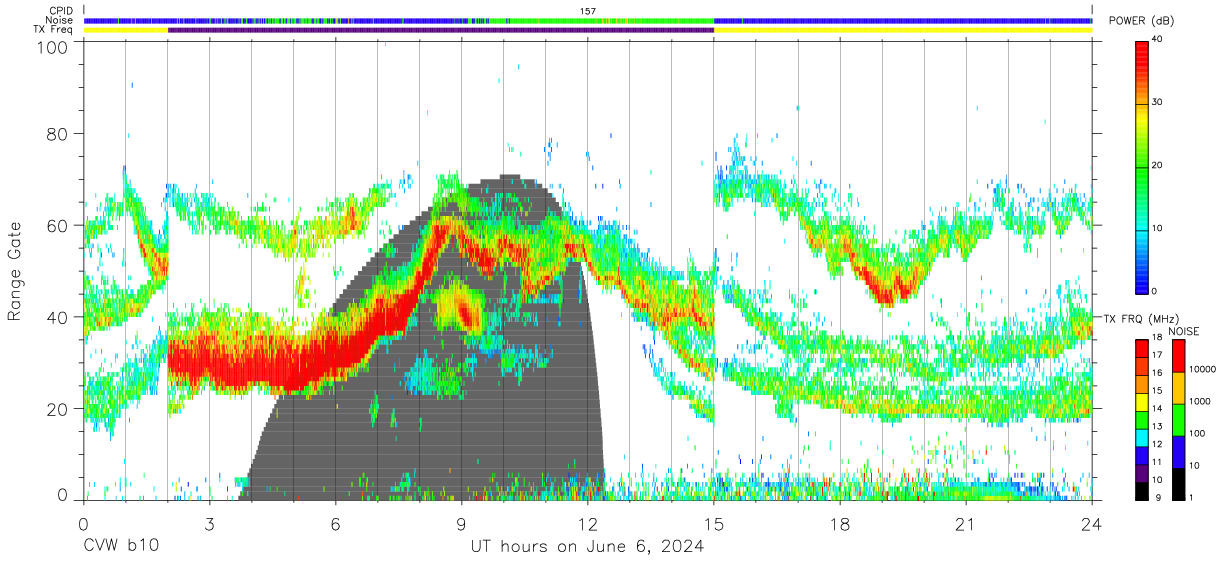
Task: Click the y-axis tick label '60'
Action: 57,225
